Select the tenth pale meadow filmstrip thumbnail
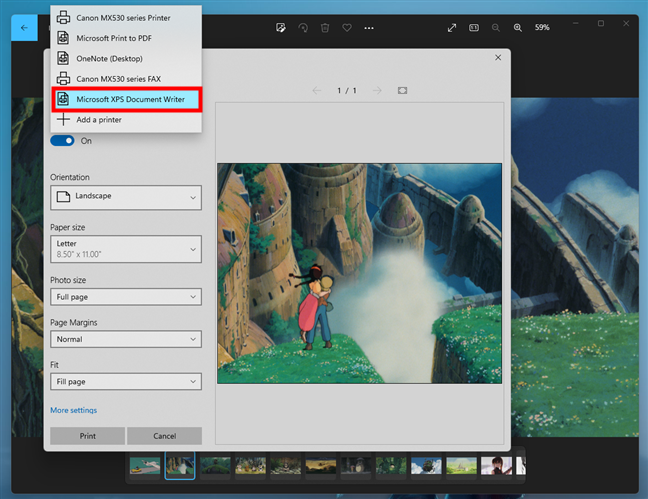 (461, 466)
